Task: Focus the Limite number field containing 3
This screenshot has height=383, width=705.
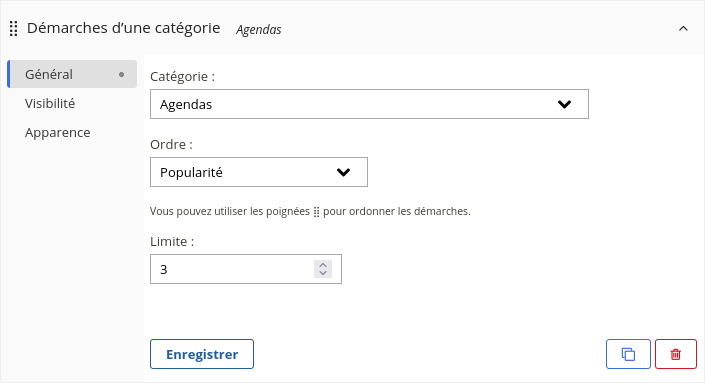Action: [245, 269]
